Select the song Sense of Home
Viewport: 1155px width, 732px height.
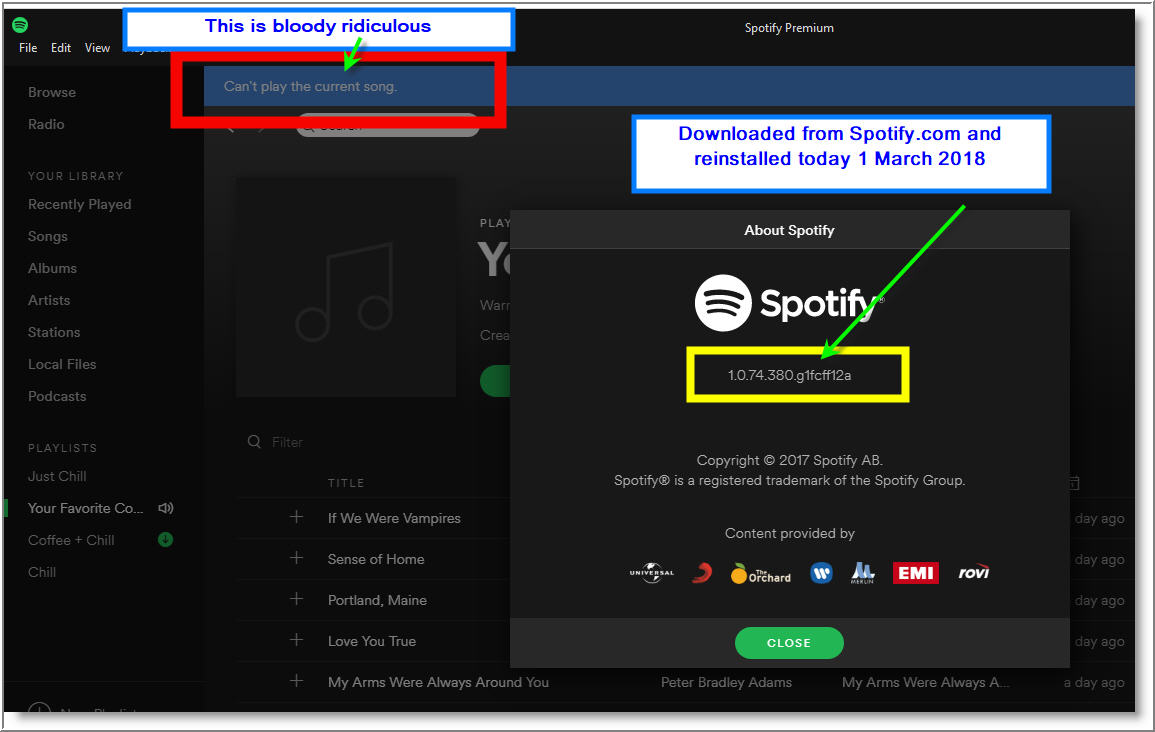click(x=376, y=560)
